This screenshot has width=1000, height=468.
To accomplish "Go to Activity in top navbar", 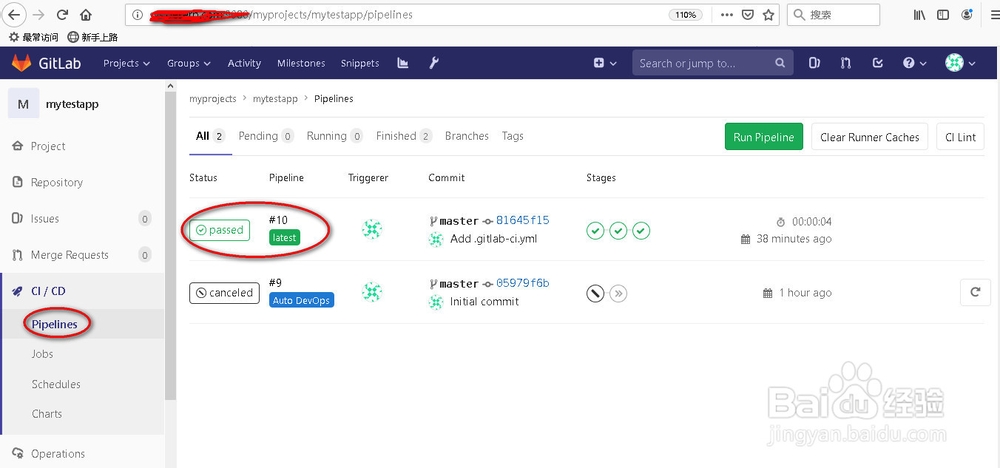I will pos(244,63).
